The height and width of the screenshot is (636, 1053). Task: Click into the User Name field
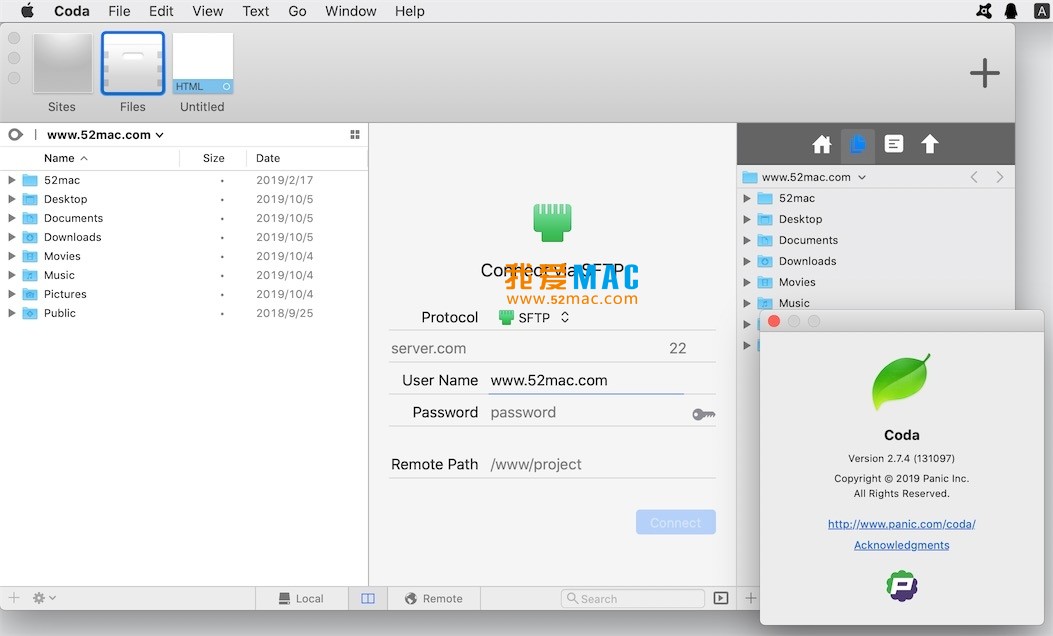[x=586, y=380]
